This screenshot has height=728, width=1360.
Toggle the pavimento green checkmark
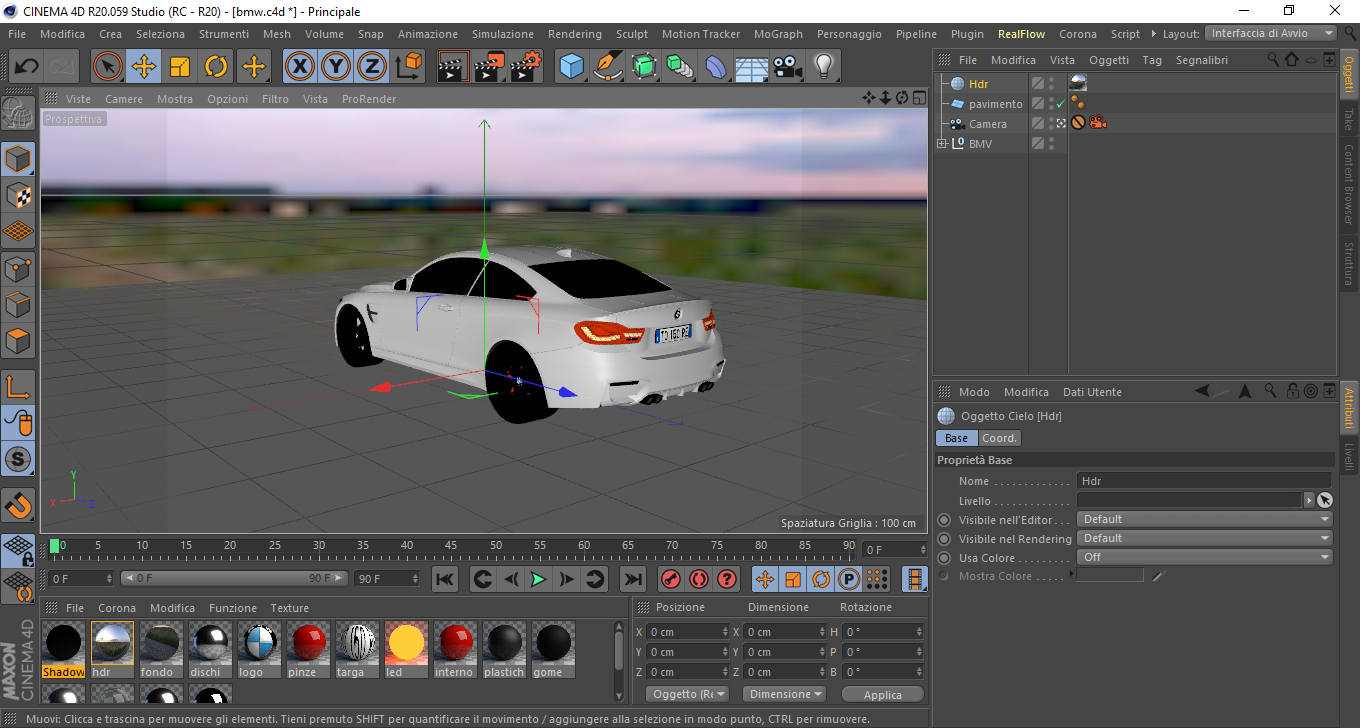tap(1061, 104)
